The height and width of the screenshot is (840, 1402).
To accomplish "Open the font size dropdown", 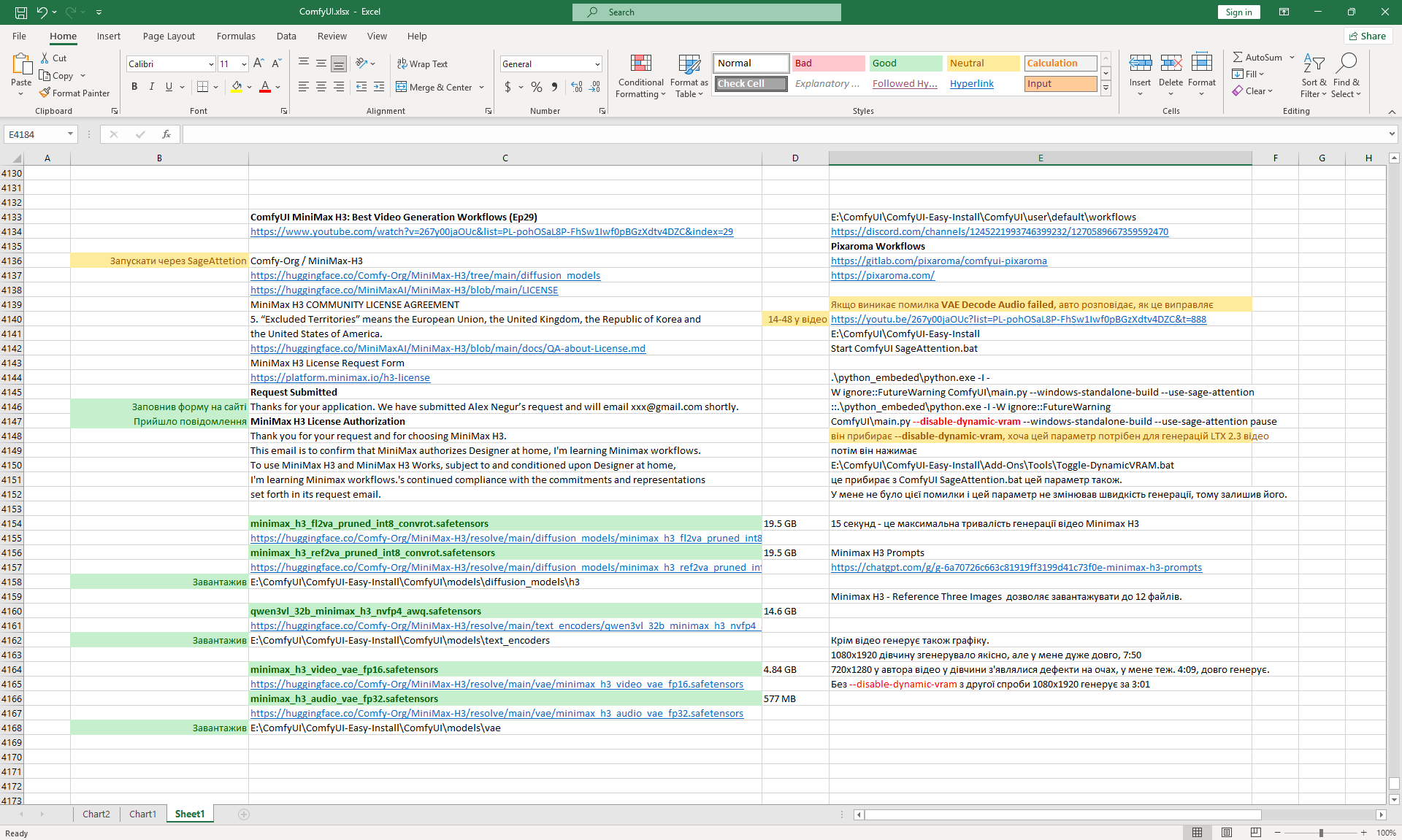I will [244, 64].
